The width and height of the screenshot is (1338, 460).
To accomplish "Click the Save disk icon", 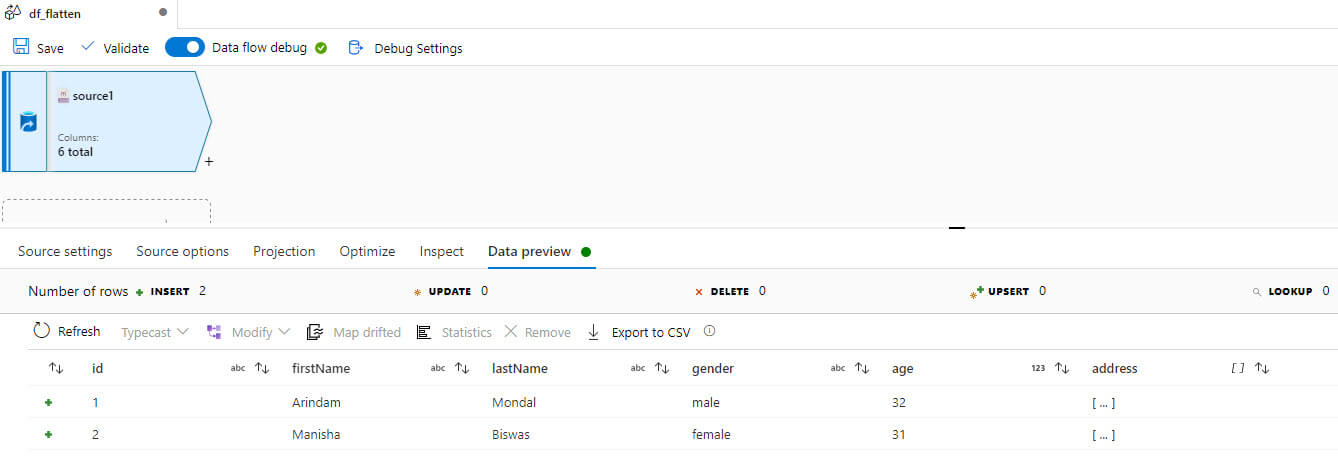I will [x=21, y=47].
